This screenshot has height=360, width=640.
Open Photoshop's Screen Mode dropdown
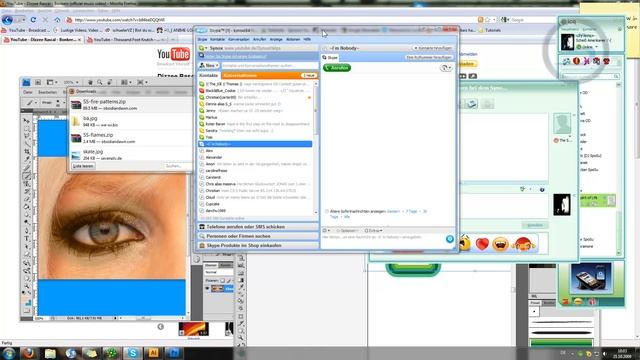point(142,82)
